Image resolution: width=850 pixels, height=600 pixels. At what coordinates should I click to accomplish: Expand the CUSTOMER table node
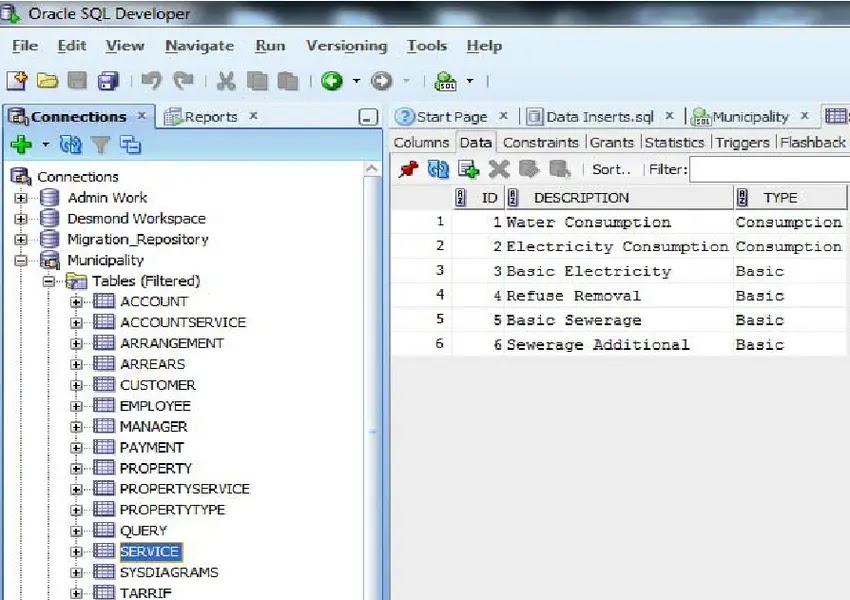point(76,385)
